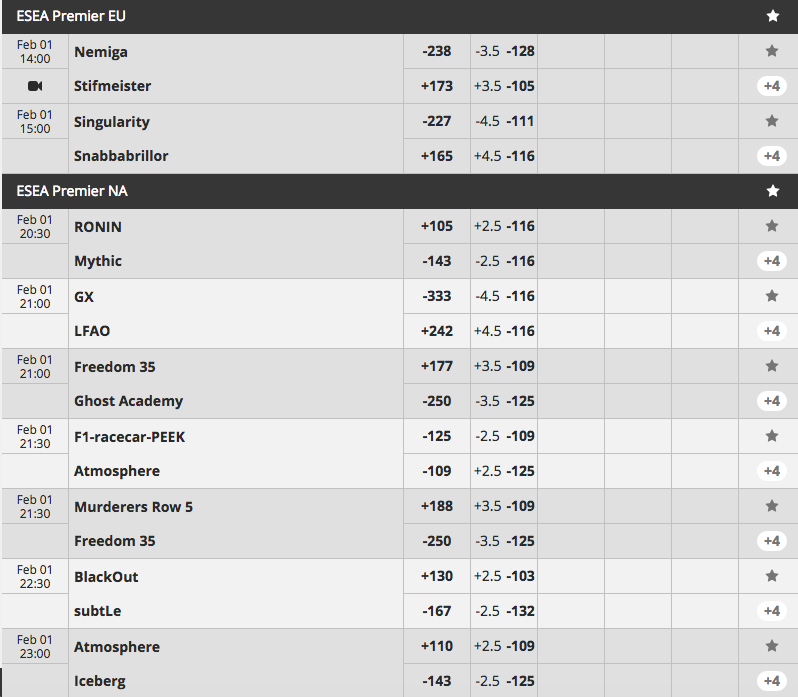Click the subtLe team name
The height and width of the screenshot is (697, 798).
[x=97, y=611]
